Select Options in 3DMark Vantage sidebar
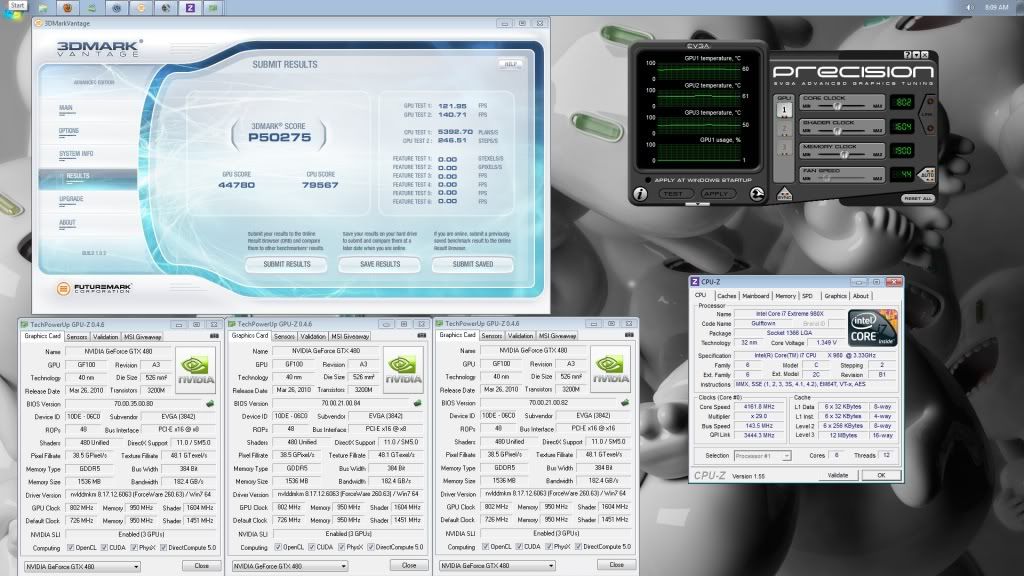This screenshot has width=1024, height=576. coord(69,131)
